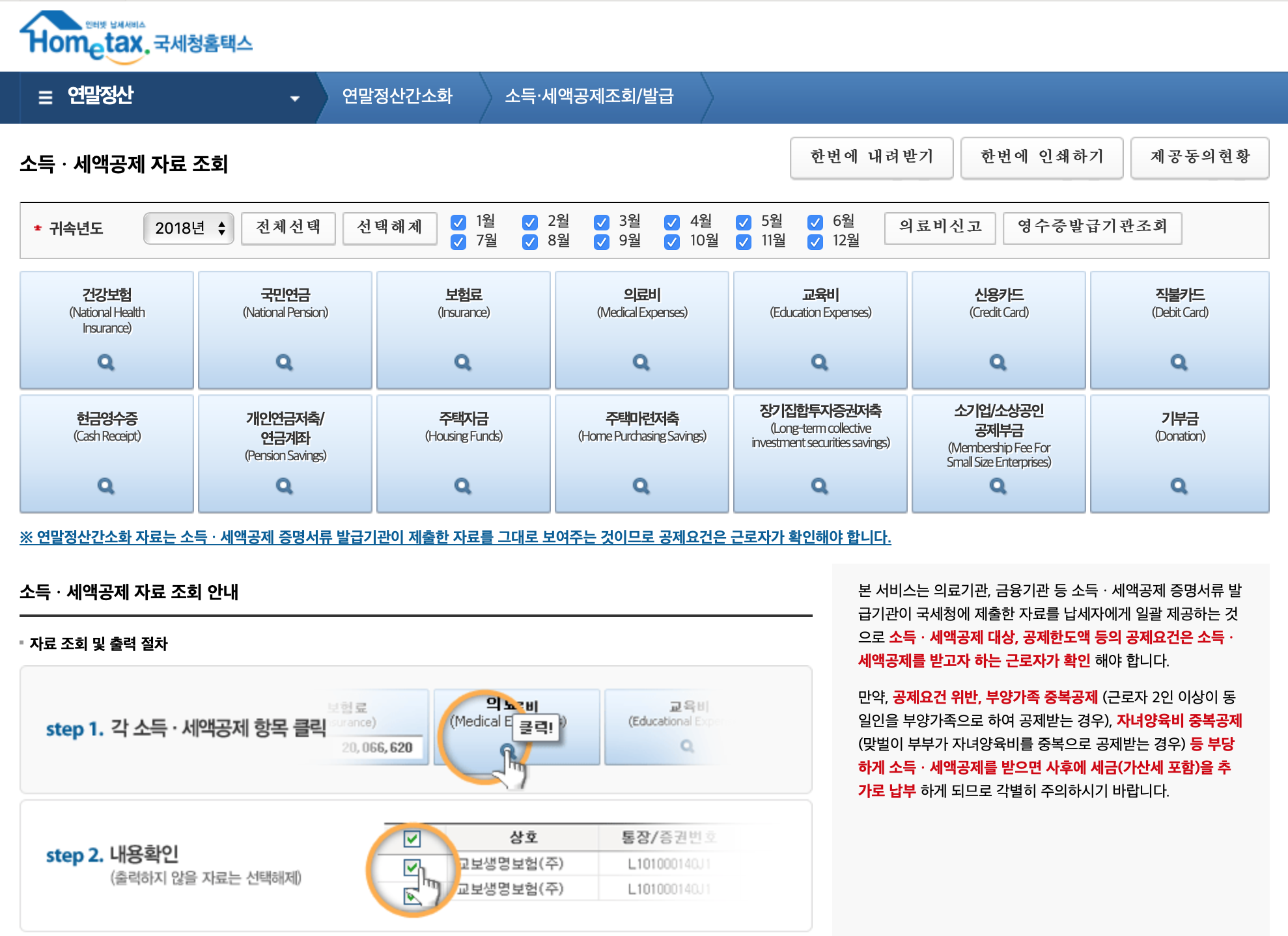
Task: Toggle the 12월 month checkbox
Action: (x=815, y=241)
